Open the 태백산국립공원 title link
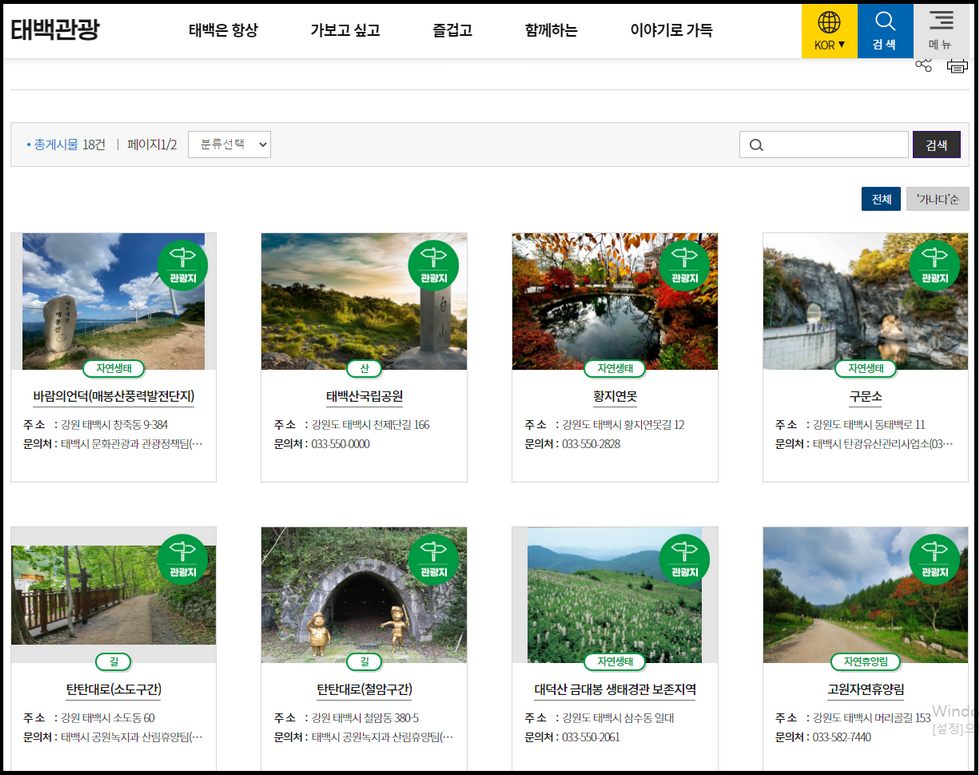This screenshot has width=979, height=775. [x=364, y=396]
